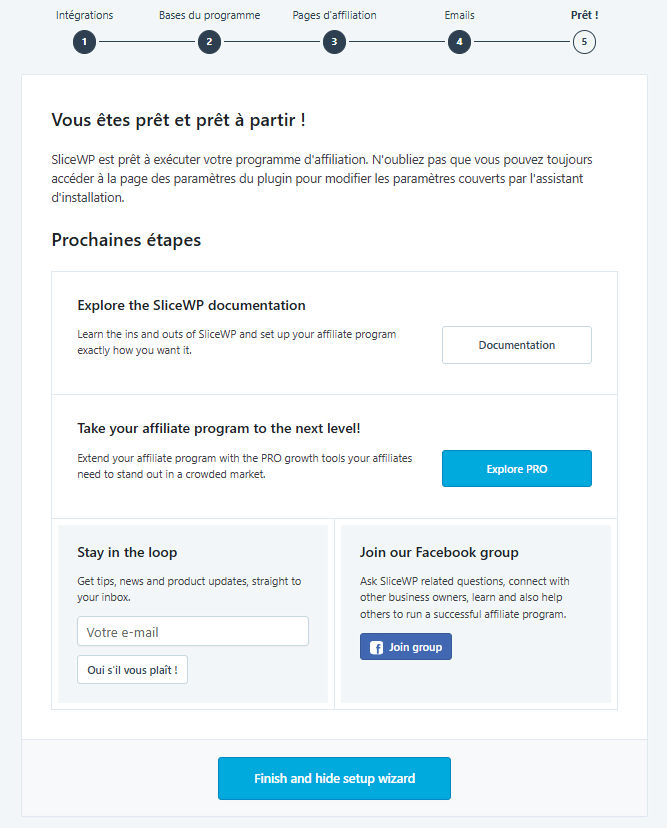Click the Join our Facebook group heading

point(439,552)
